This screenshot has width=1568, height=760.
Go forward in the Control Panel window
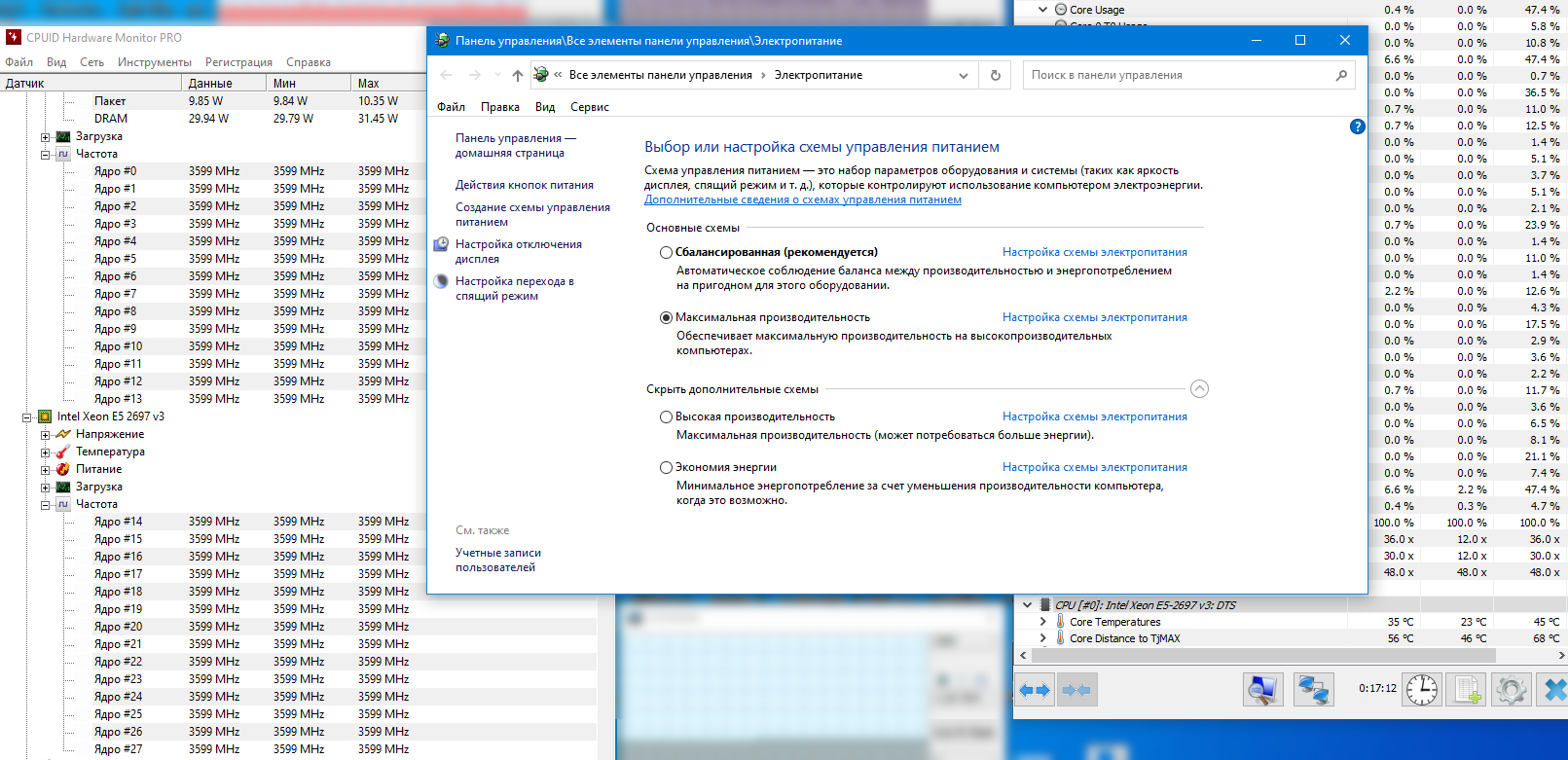click(x=474, y=75)
